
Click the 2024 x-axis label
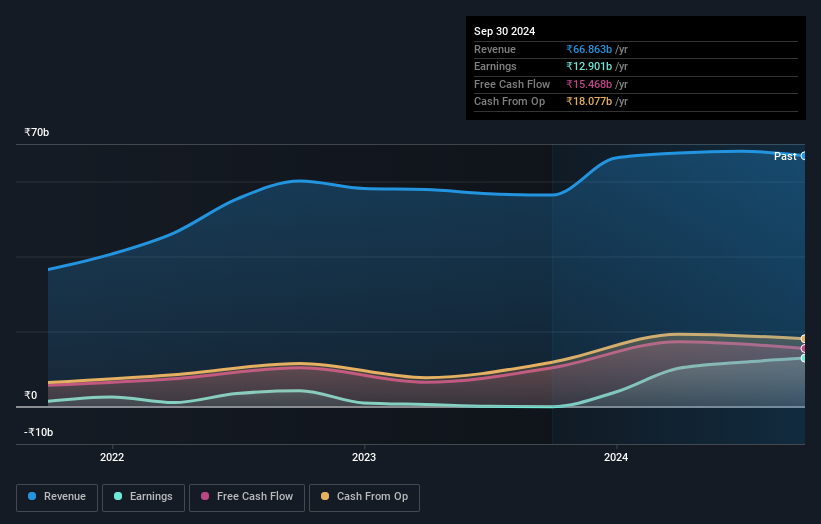pos(616,457)
